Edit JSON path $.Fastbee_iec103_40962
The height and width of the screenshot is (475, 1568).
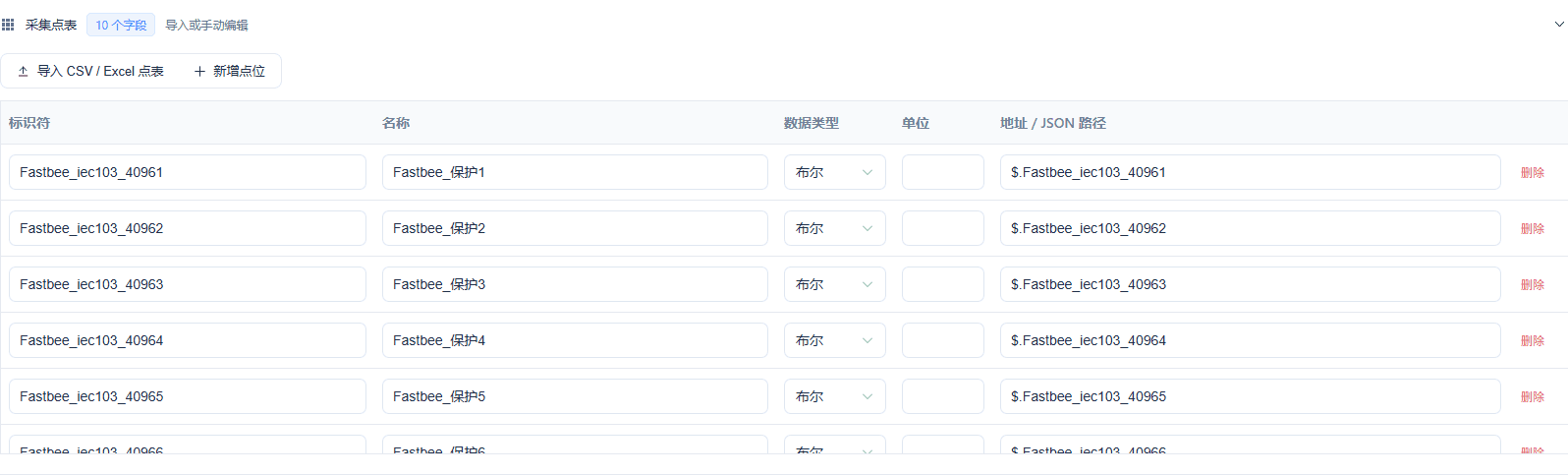click(1251, 228)
